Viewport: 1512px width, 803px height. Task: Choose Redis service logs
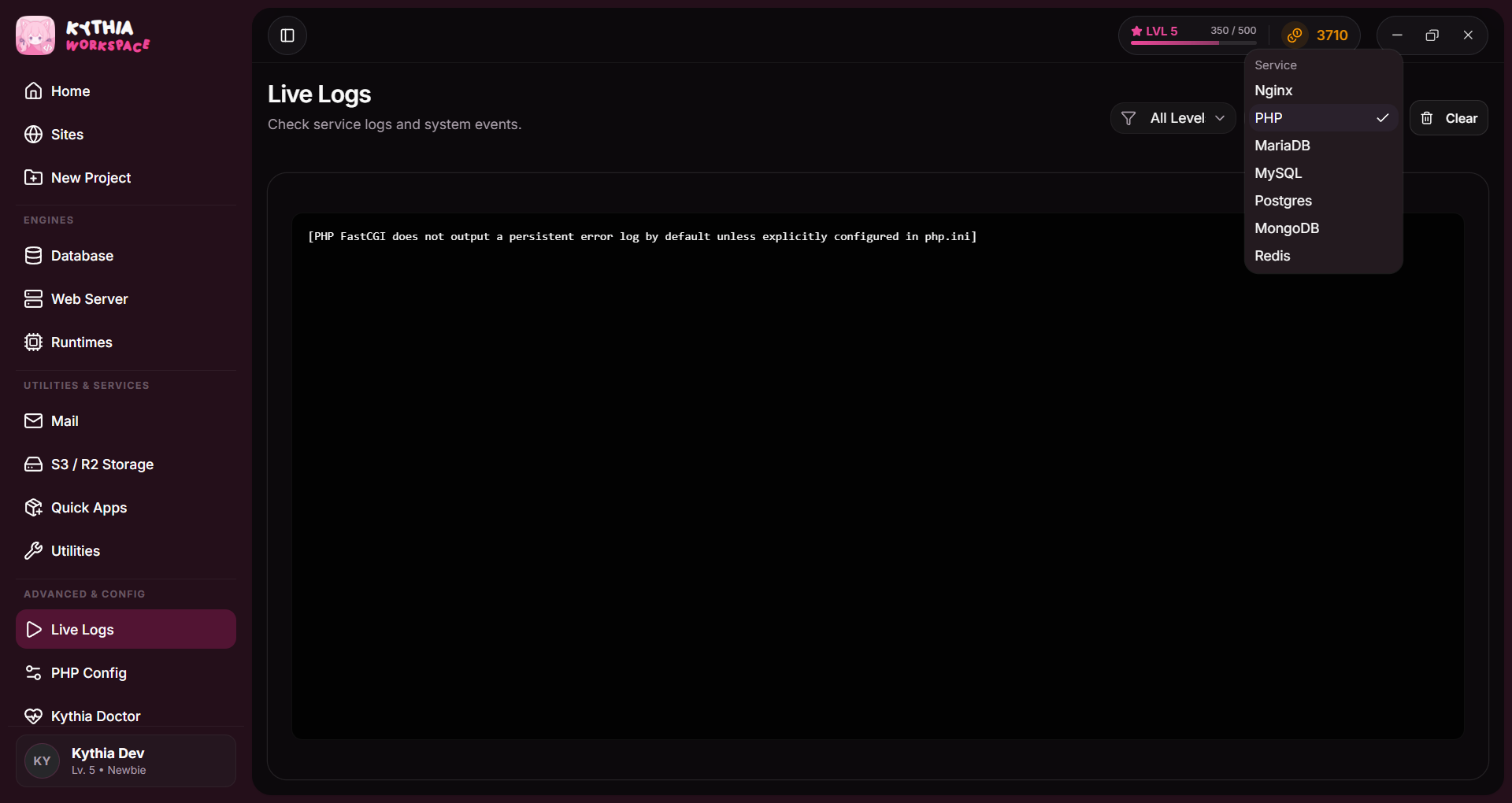coord(1323,256)
